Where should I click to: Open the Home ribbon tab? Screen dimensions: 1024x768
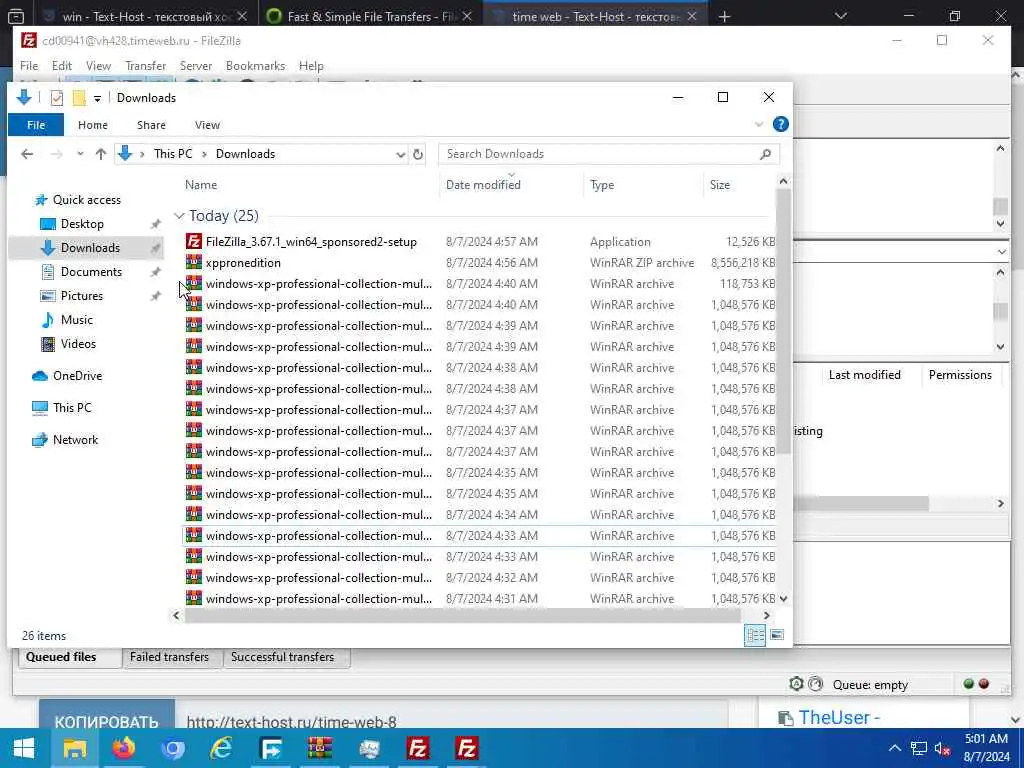[x=93, y=125]
